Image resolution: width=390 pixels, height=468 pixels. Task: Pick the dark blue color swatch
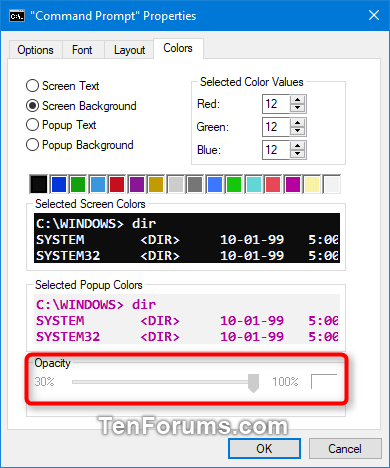tap(59, 184)
